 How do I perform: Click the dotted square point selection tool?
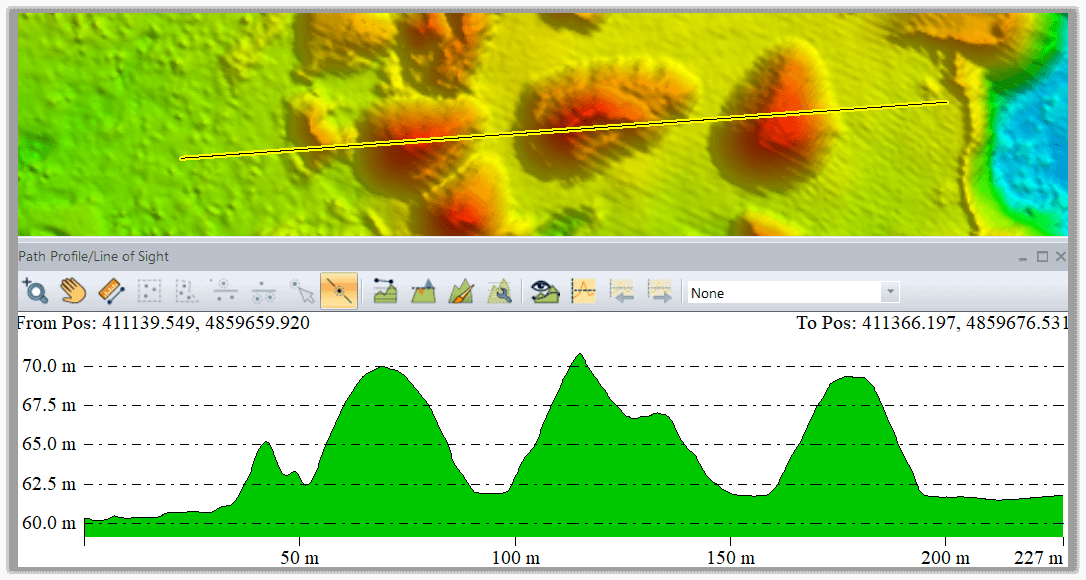point(149,292)
